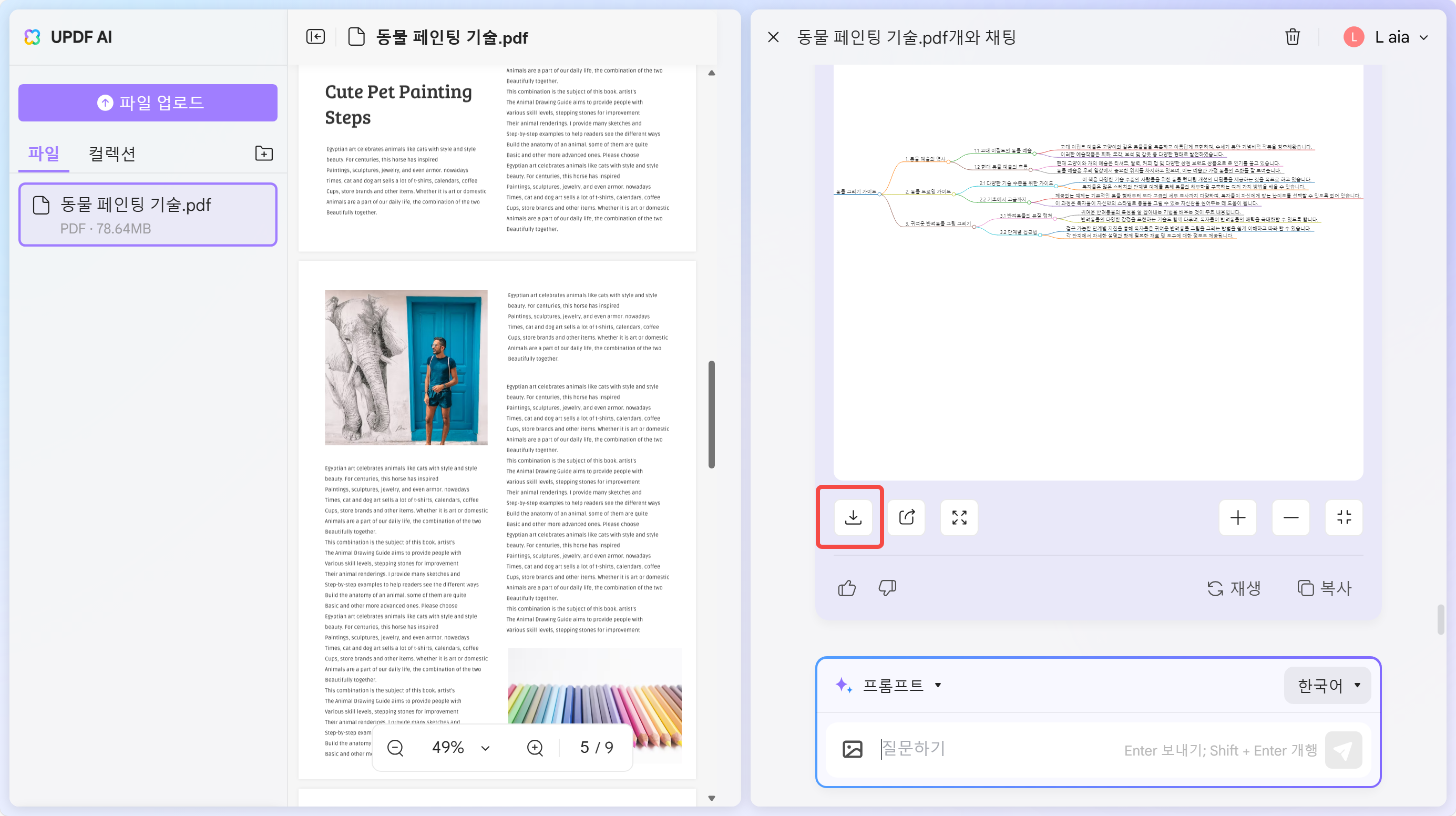The image size is (1456, 816).
Task: Click the sparkle icon beside 프롬프트
Action: pos(843,686)
